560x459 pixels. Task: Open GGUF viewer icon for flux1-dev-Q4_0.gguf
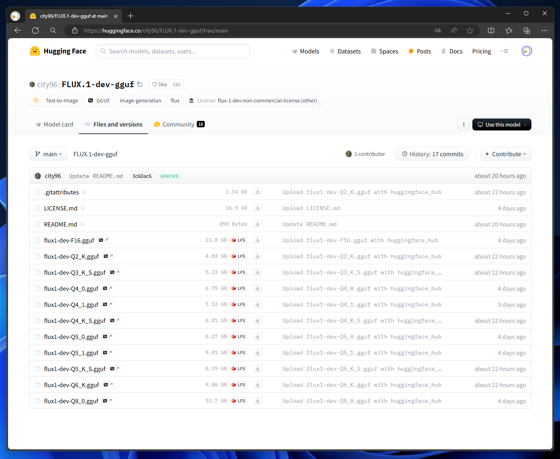108,289
